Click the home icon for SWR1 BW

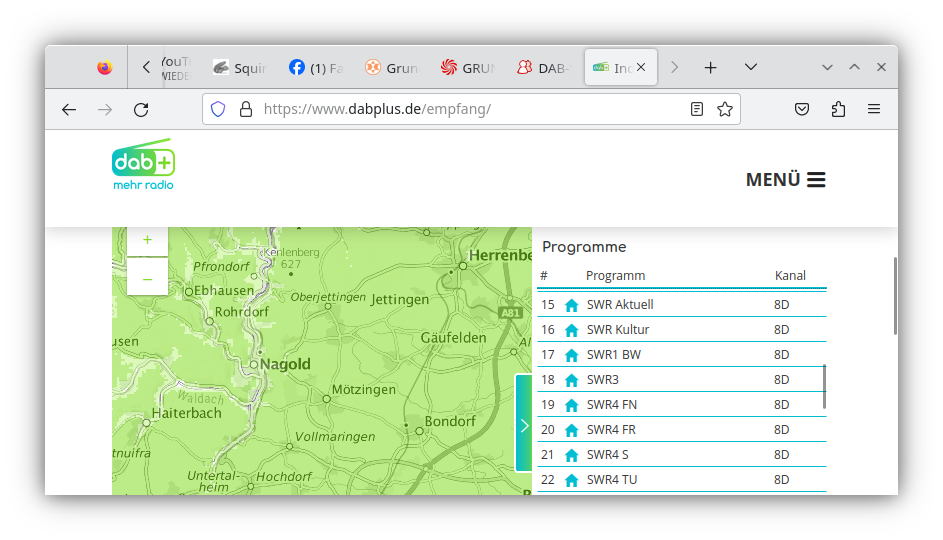pos(571,355)
